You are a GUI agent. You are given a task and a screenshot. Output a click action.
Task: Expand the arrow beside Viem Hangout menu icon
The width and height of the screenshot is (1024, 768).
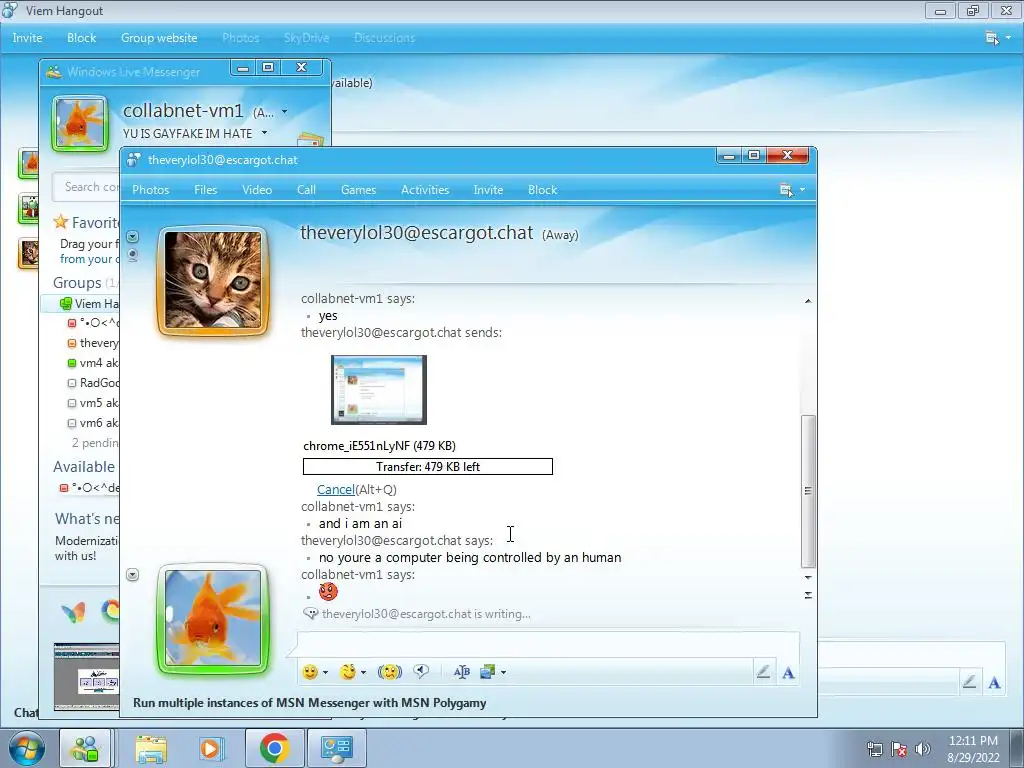point(1008,39)
